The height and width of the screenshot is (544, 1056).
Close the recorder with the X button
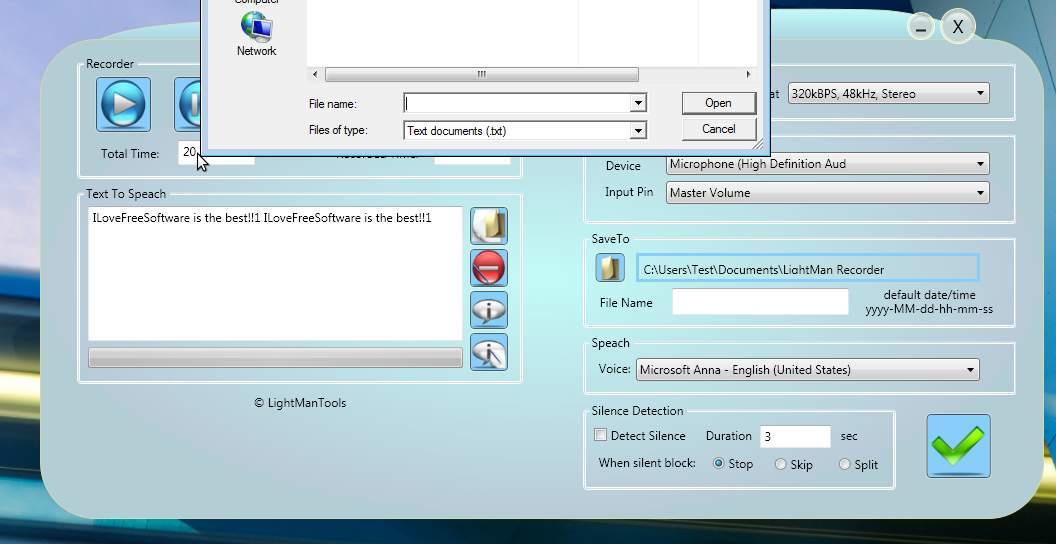(x=958, y=27)
